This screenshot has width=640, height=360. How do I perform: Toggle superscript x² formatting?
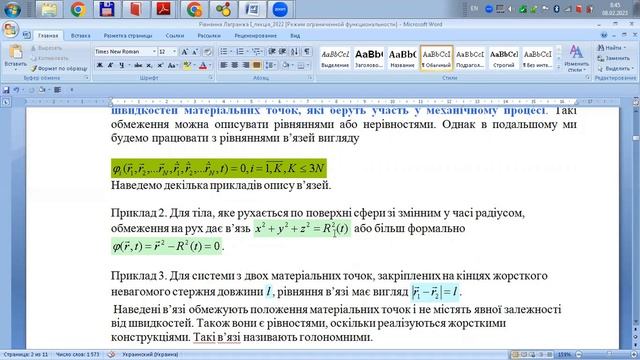click(160, 65)
